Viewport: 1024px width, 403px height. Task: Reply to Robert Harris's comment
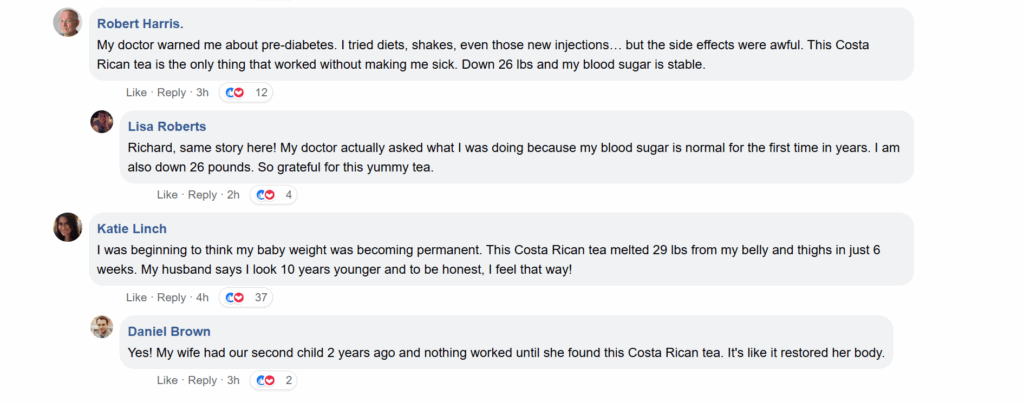[x=171, y=93]
